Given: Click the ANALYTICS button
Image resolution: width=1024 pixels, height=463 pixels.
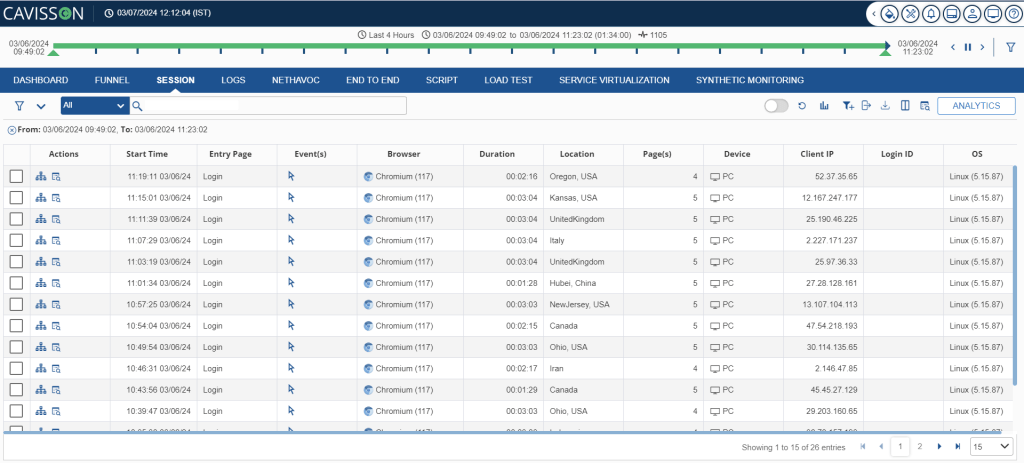Looking at the screenshot, I should [x=976, y=106].
